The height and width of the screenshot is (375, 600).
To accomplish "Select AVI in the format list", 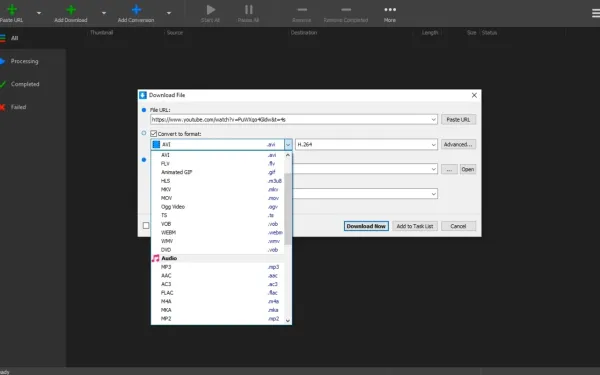I will pos(218,155).
